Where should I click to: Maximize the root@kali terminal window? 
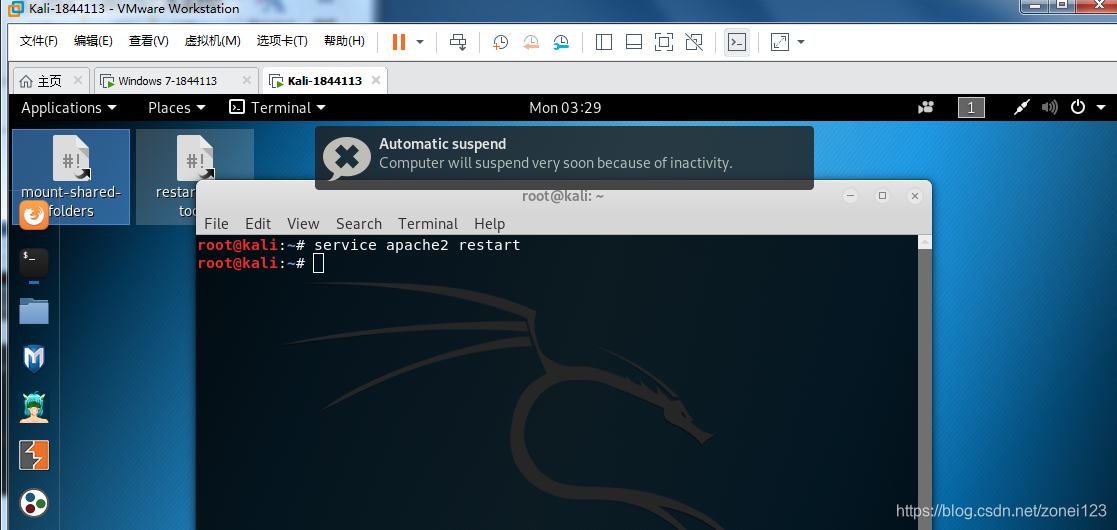[882, 196]
